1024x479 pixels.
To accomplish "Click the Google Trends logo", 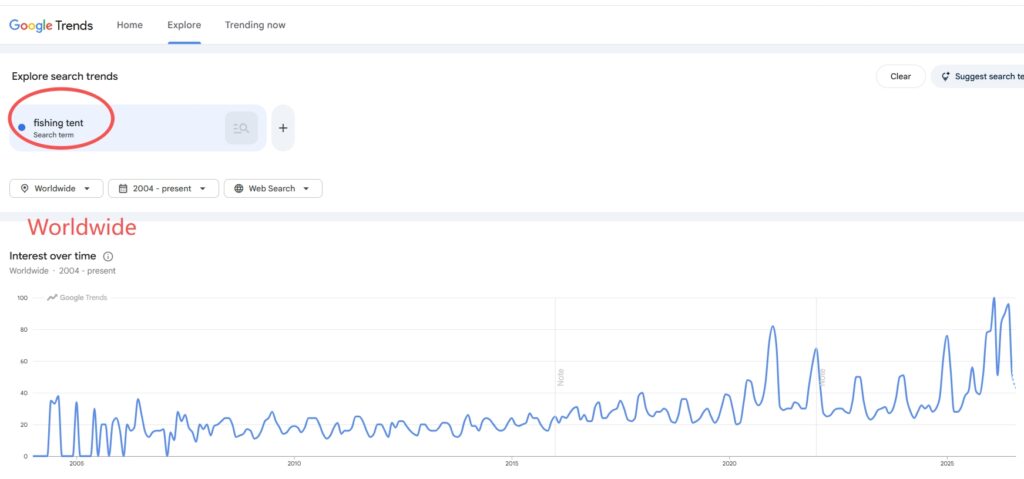I will coord(51,25).
